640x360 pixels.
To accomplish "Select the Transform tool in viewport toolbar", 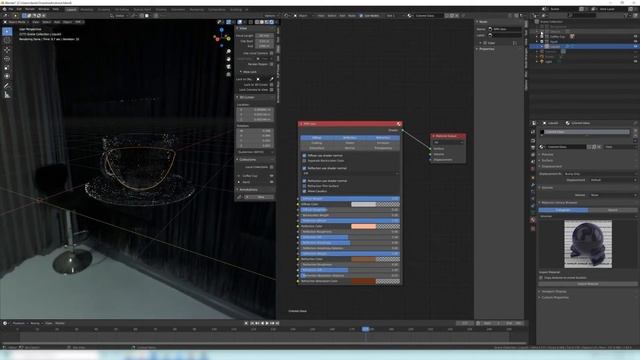I will pos(7,76).
